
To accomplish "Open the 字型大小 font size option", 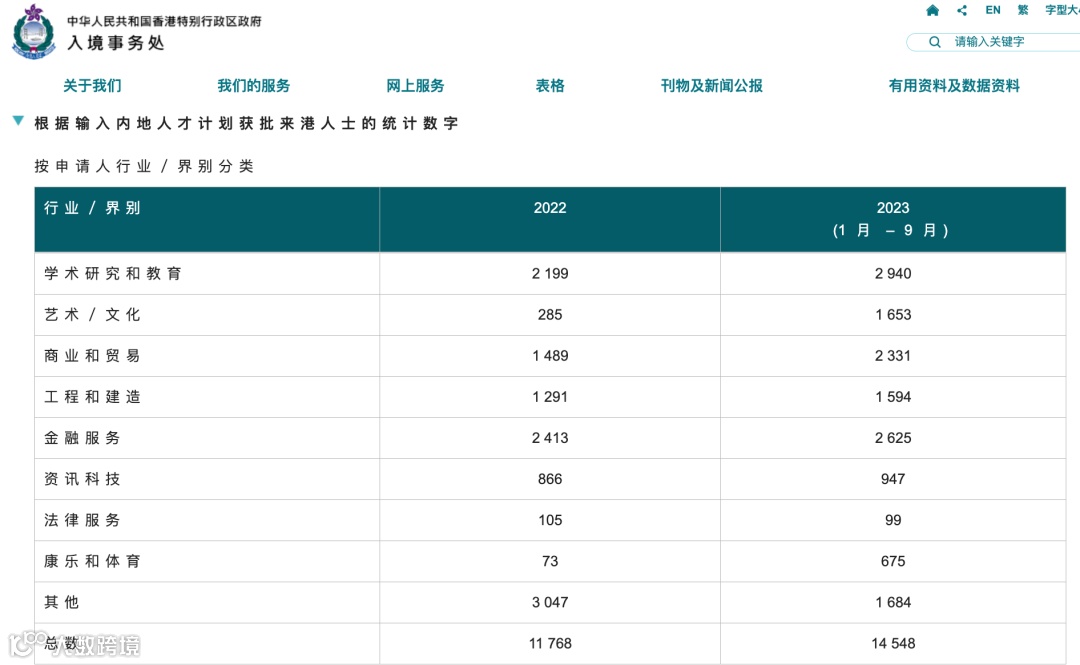I will pyautogui.click(x=1062, y=10).
